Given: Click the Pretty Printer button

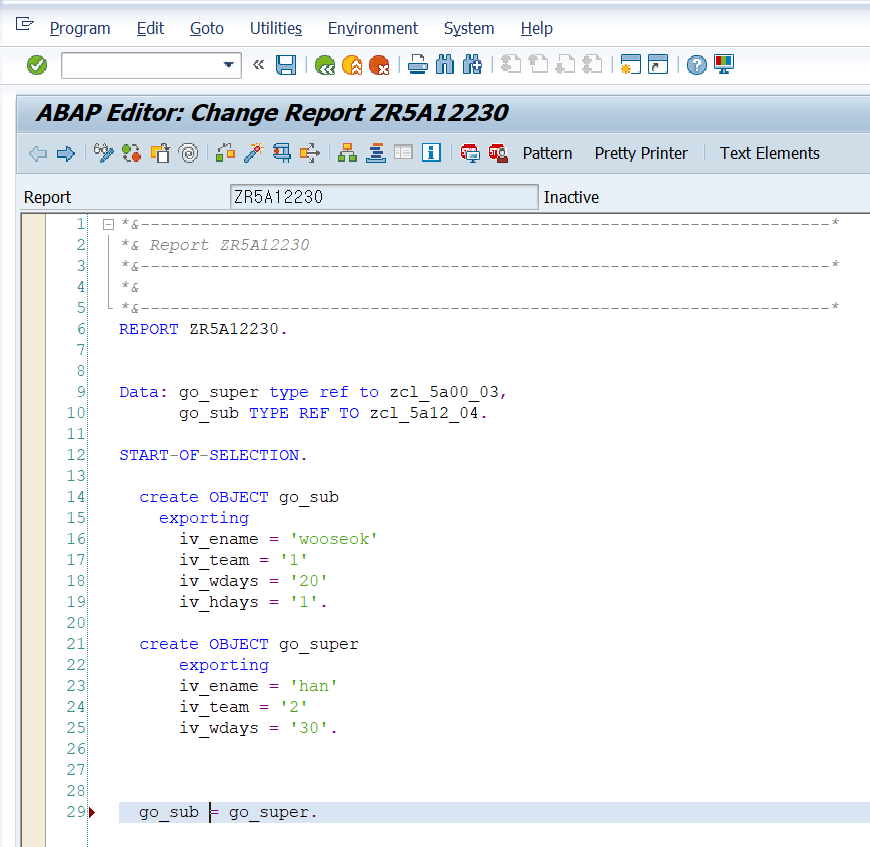Looking at the screenshot, I should tap(641, 153).
